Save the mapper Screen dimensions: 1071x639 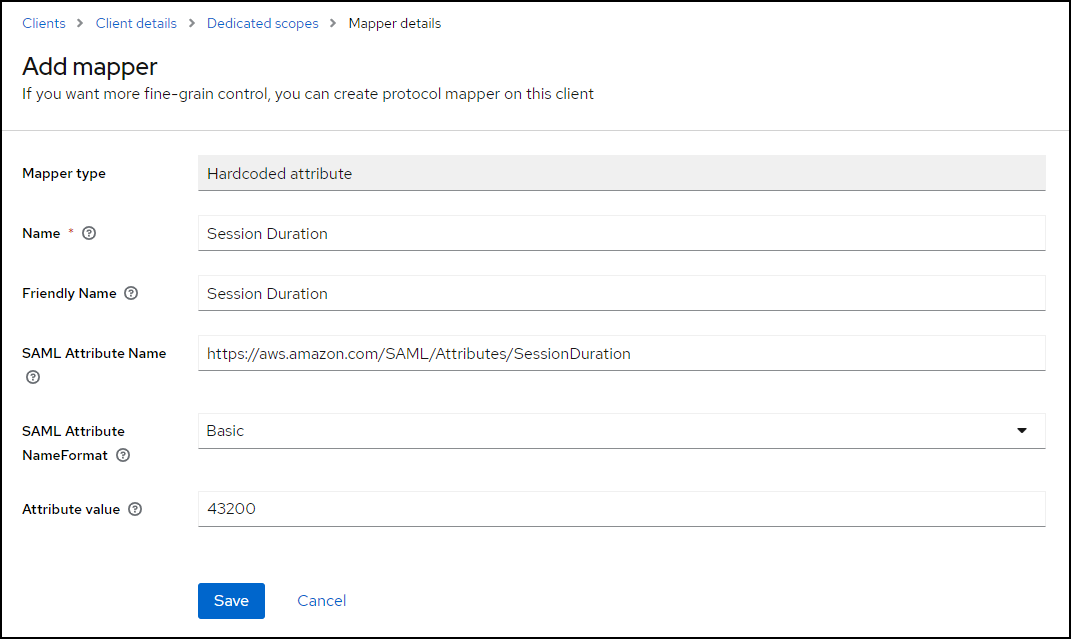click(231, 601)
